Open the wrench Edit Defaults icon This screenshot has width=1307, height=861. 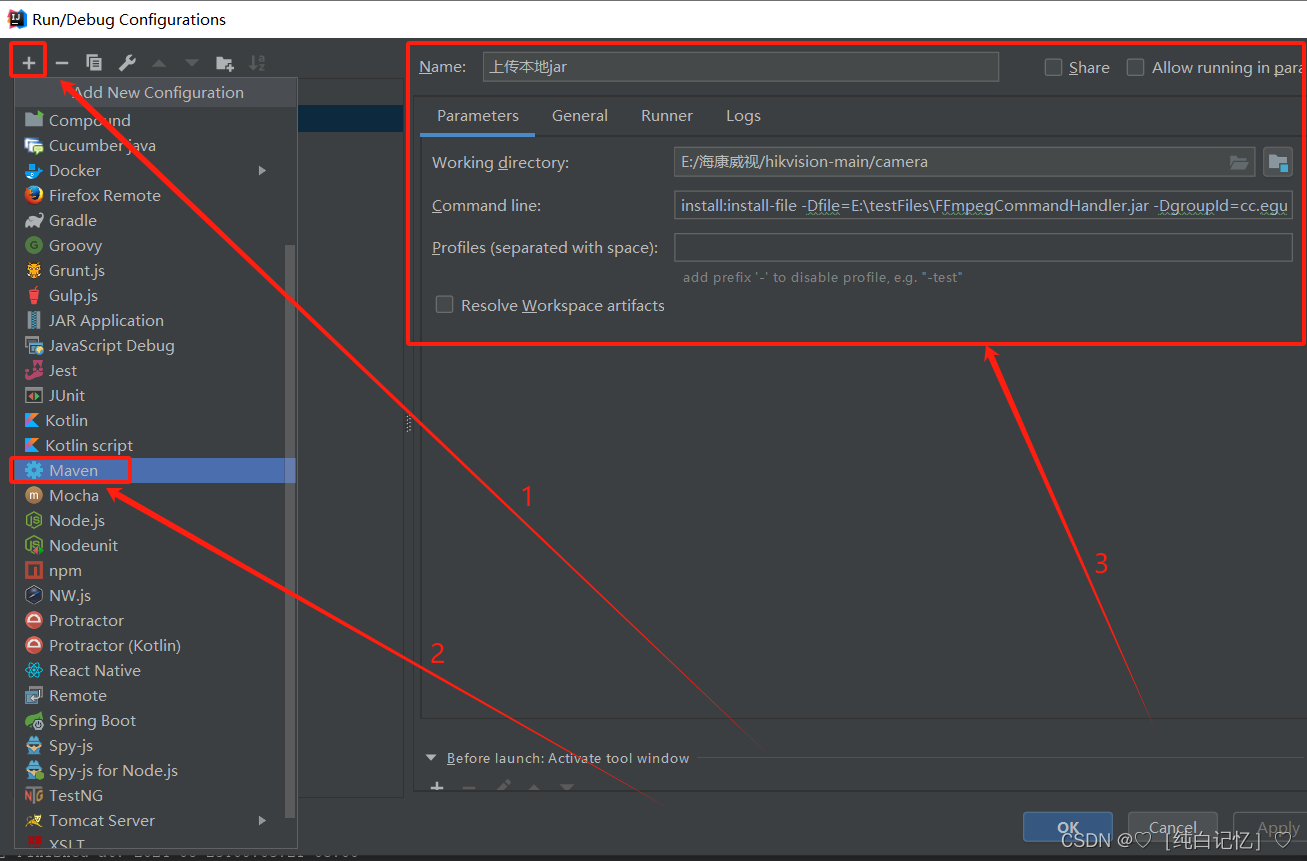127,63
